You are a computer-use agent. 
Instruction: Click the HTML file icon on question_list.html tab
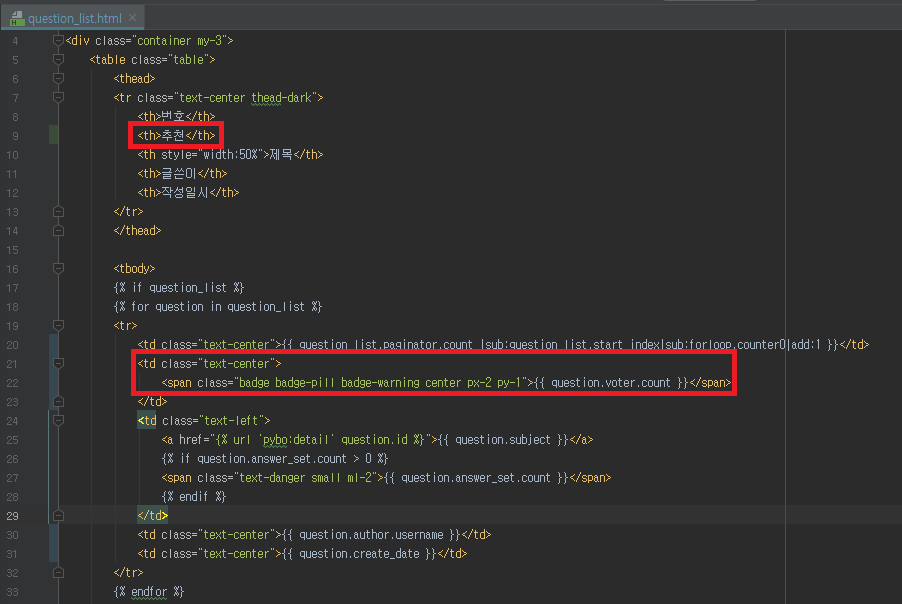click(x=17, y=18)
